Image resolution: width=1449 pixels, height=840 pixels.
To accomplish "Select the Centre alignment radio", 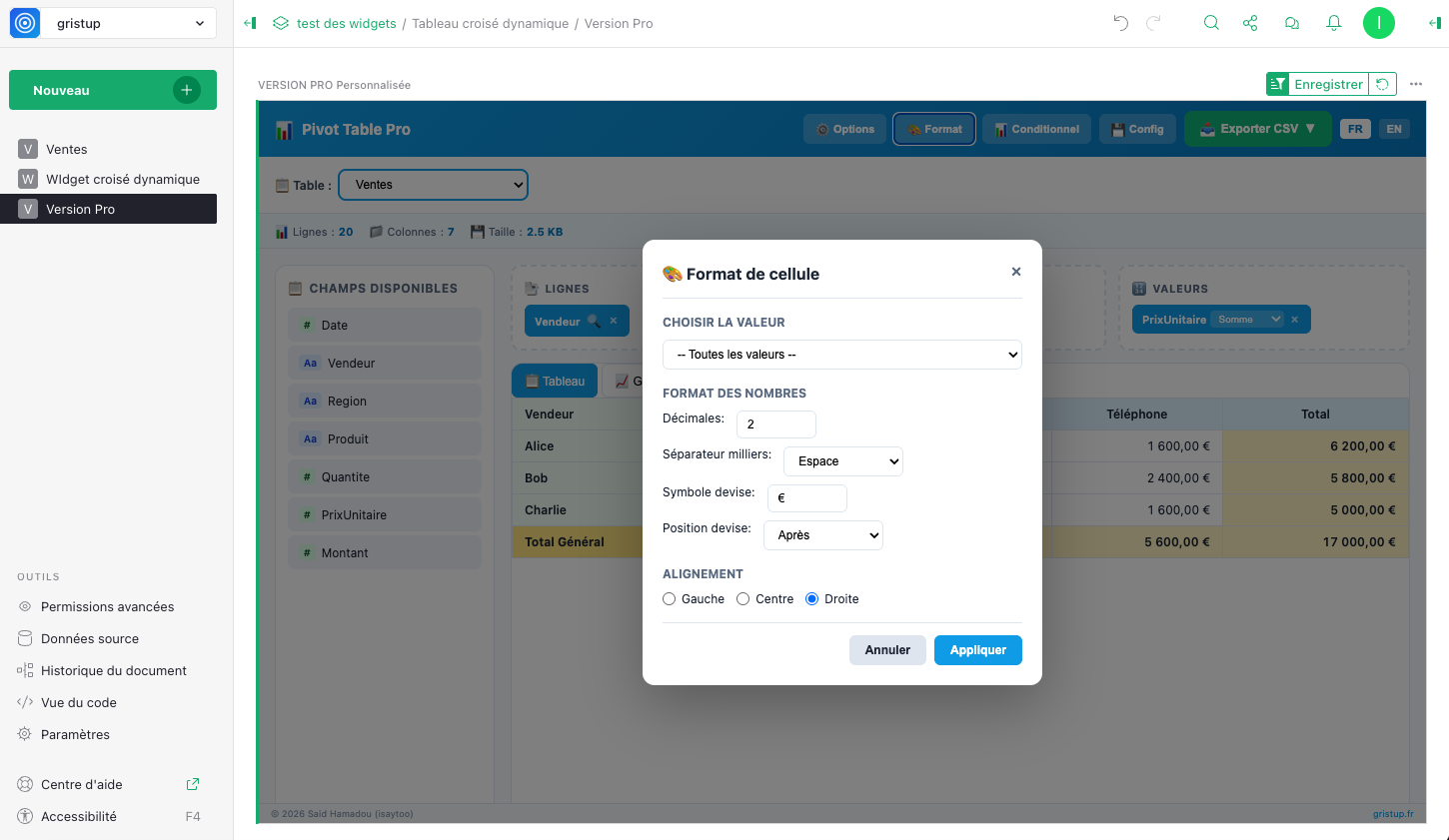I will point(743,599).
